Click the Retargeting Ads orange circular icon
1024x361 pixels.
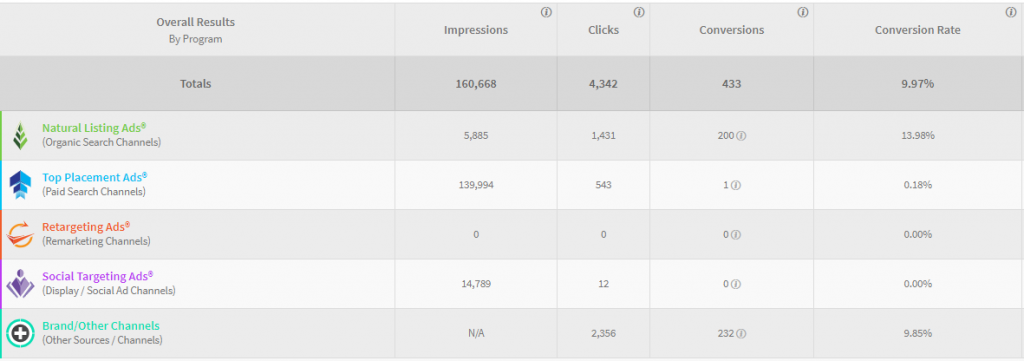coord(20,234)
